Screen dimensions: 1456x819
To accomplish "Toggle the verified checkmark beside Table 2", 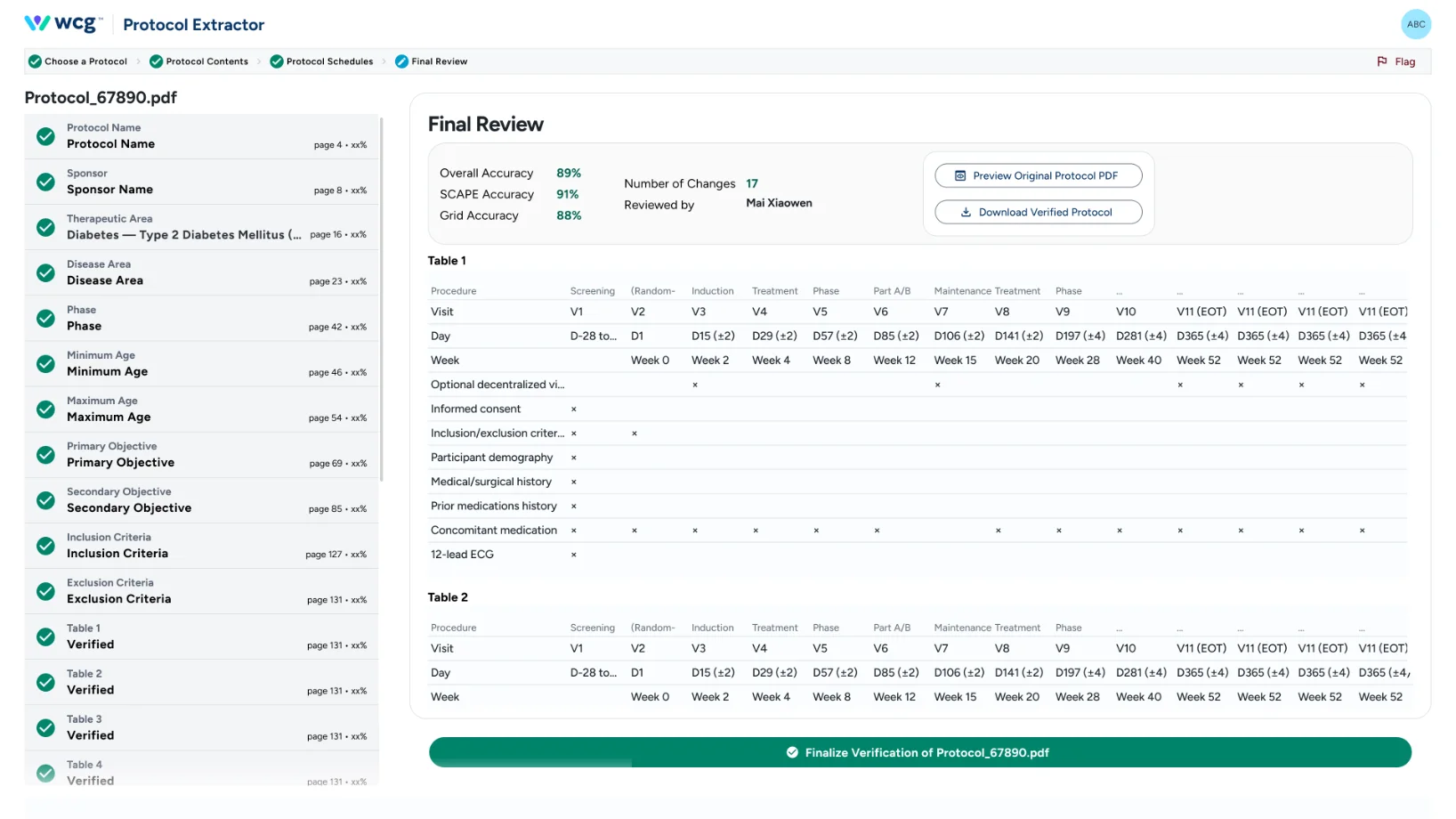I will (x=45, y=682).
